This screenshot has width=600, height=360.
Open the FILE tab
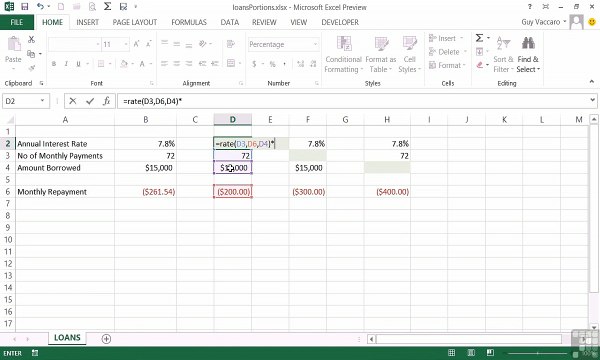coord(16,22)
